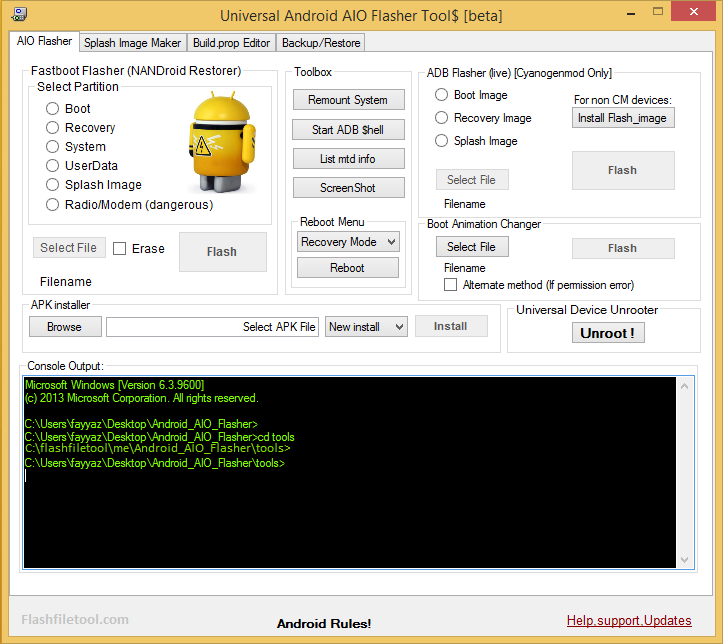Start ADB Shell from the Toolbox
The width and height of the screenshot is (723, 644).
coord(349,130)
